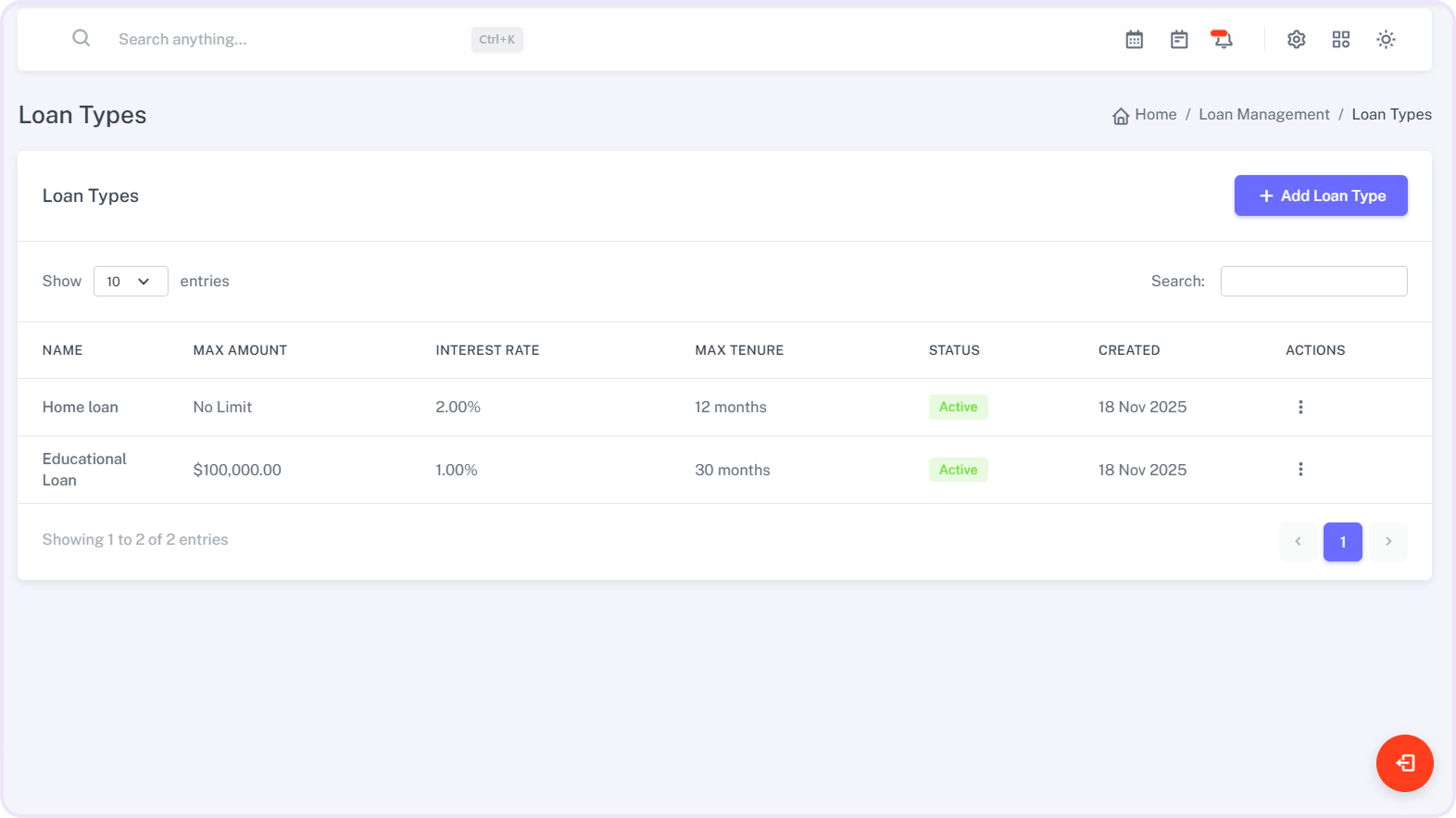This screenshot has width=1456, height=818.
Task: Open actions menu for Educational Loan row
Action: click(1300, 470)
